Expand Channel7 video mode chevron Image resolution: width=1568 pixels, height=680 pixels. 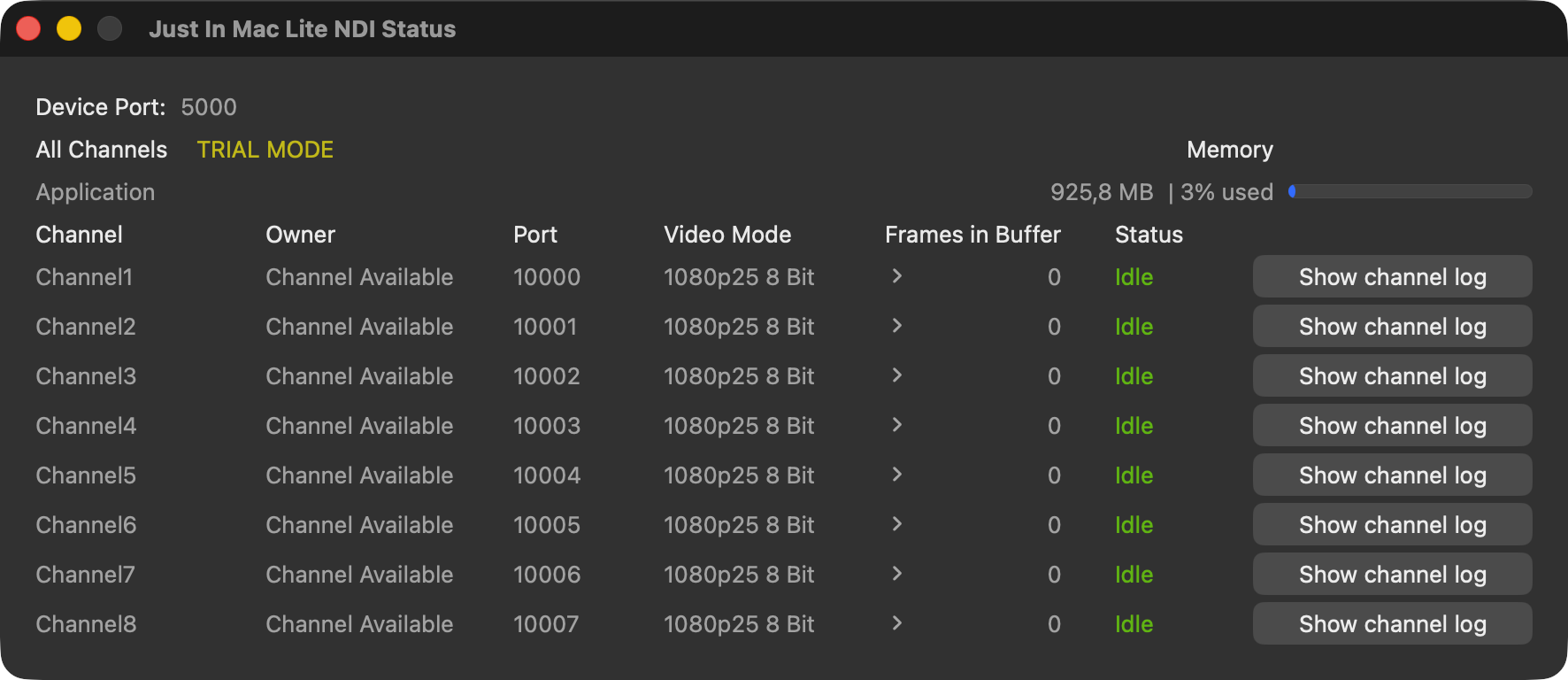click(896, 574)
